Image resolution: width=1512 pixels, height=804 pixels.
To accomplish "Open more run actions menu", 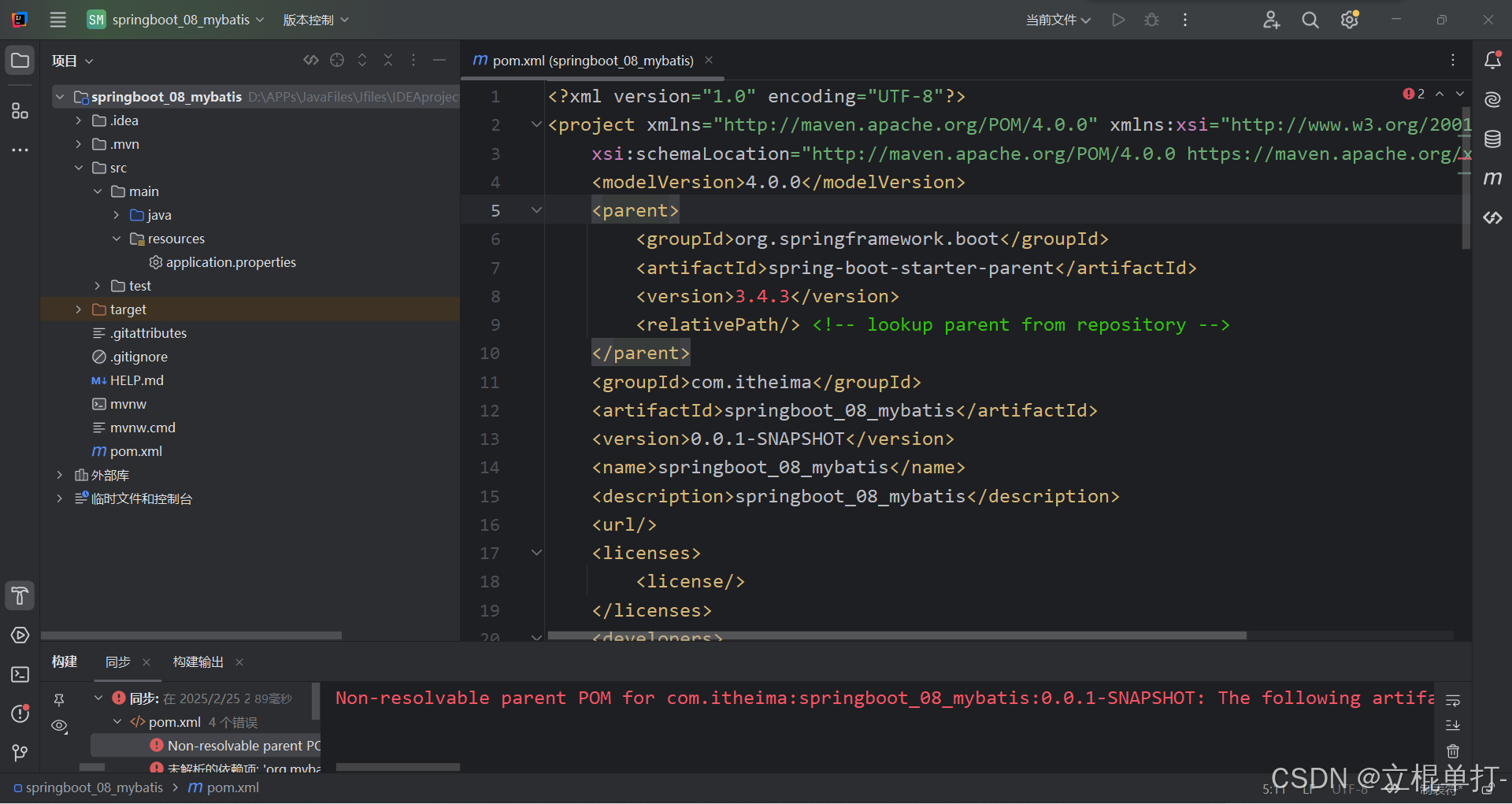I will 1185,20.
